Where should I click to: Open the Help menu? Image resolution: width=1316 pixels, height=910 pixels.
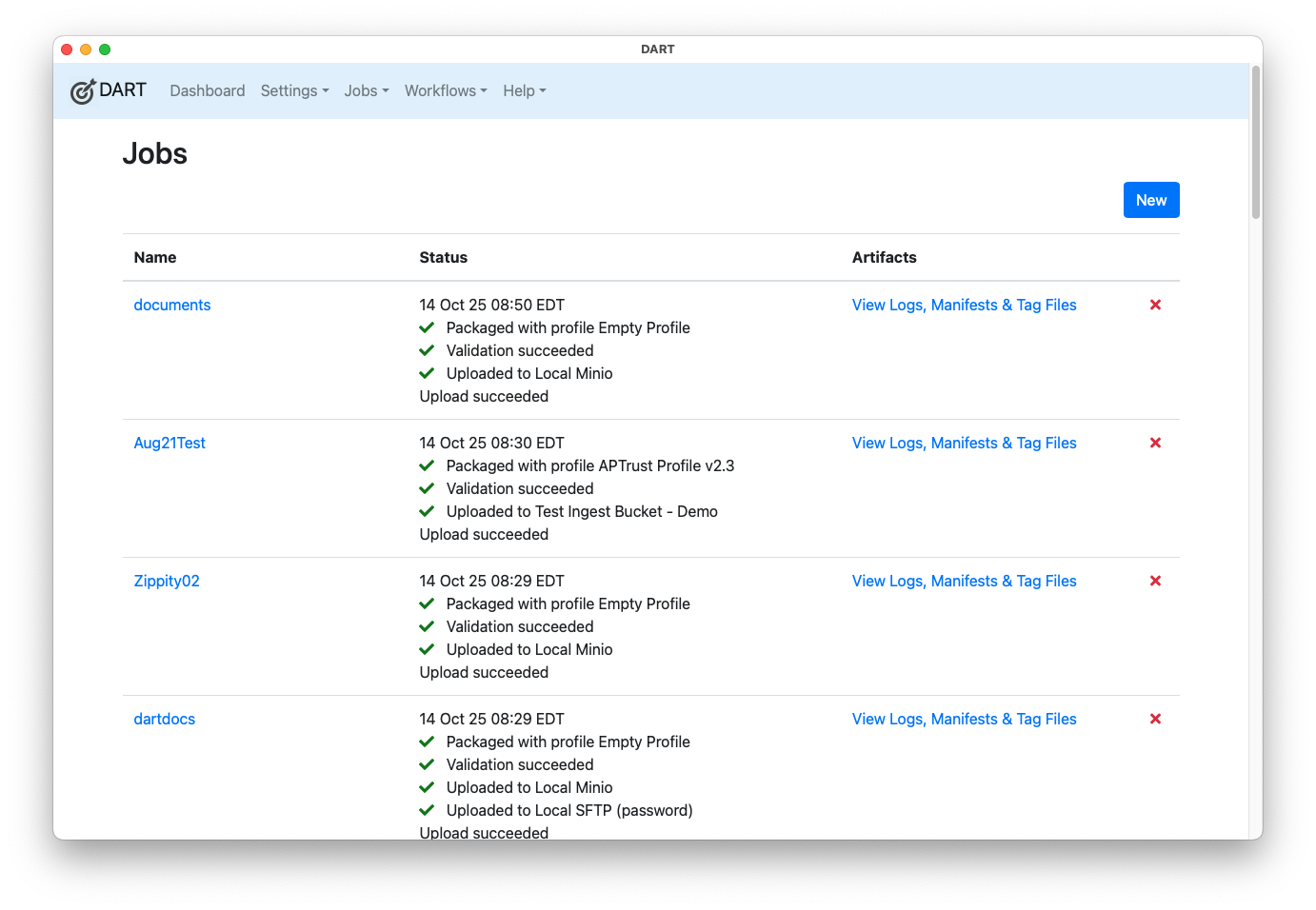pyautogui.click(x=524, y=90)
